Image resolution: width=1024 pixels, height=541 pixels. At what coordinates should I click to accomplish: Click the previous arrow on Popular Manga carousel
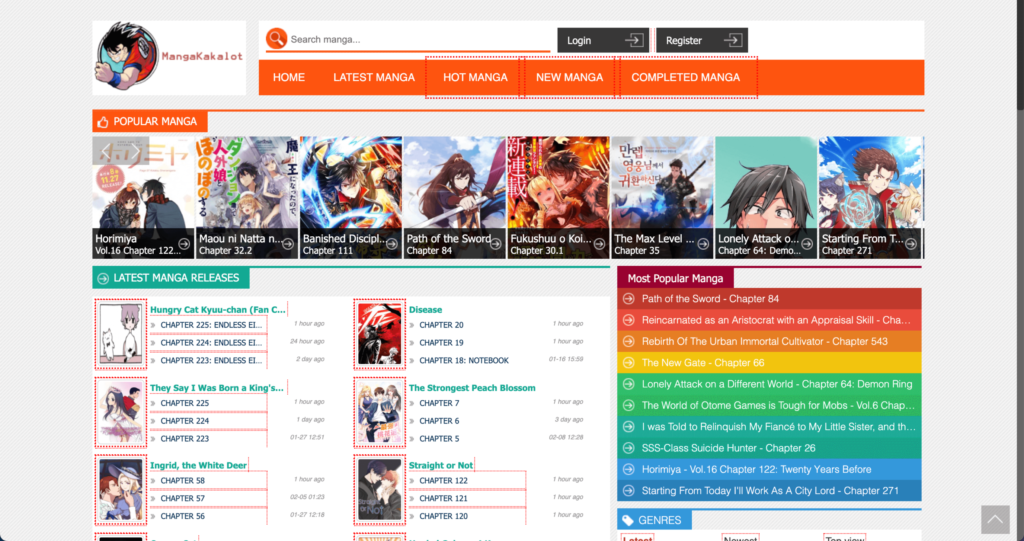point(107,151)
